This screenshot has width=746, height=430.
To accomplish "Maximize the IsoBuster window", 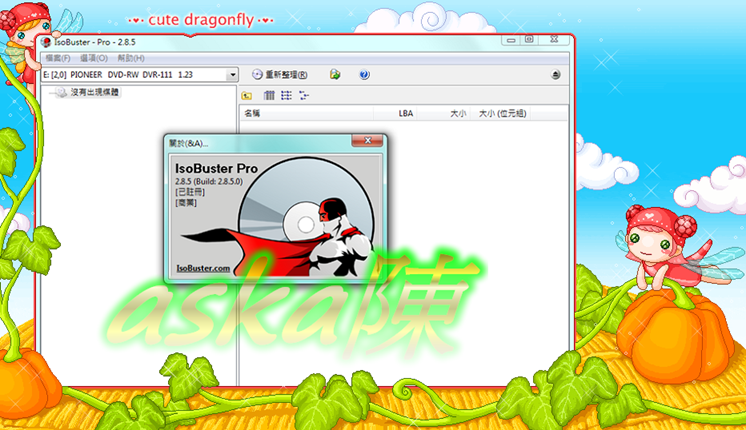I will pyautogui.click(x=529, y=40).
